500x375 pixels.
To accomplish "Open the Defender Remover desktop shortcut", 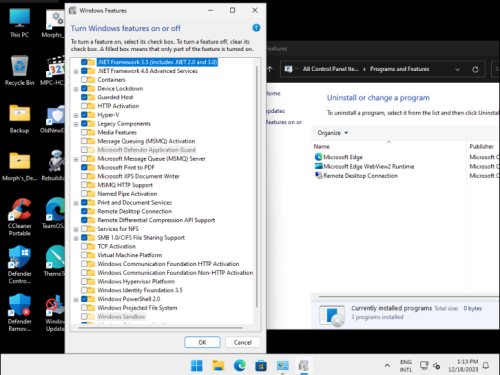I will click(19, 313).
